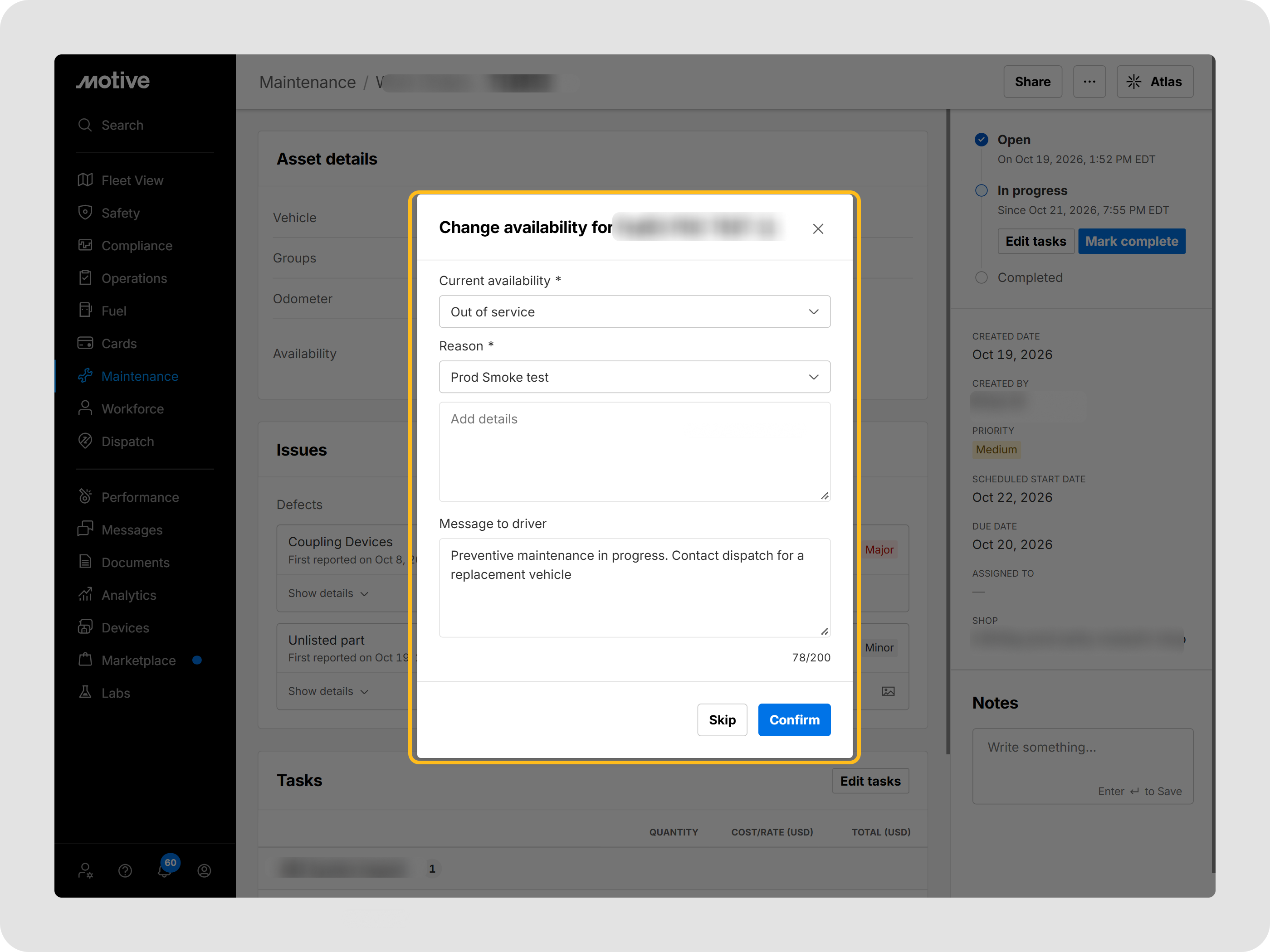Open admin user settings icon
This screenshot has height=952, width=1270.
(x=86, y=871)
